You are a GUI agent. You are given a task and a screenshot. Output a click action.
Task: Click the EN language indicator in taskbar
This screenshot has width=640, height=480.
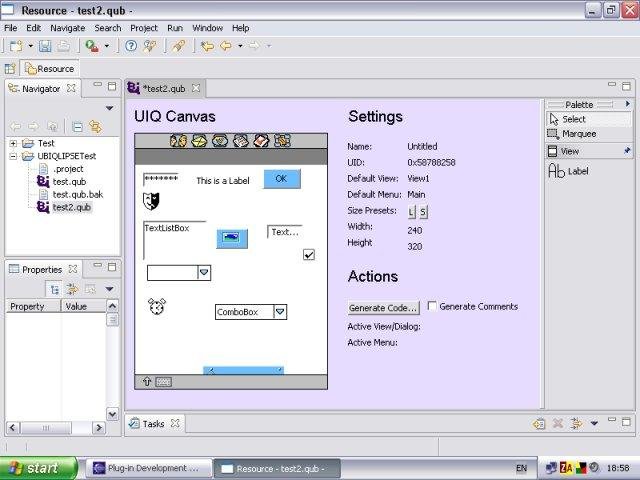521,468
